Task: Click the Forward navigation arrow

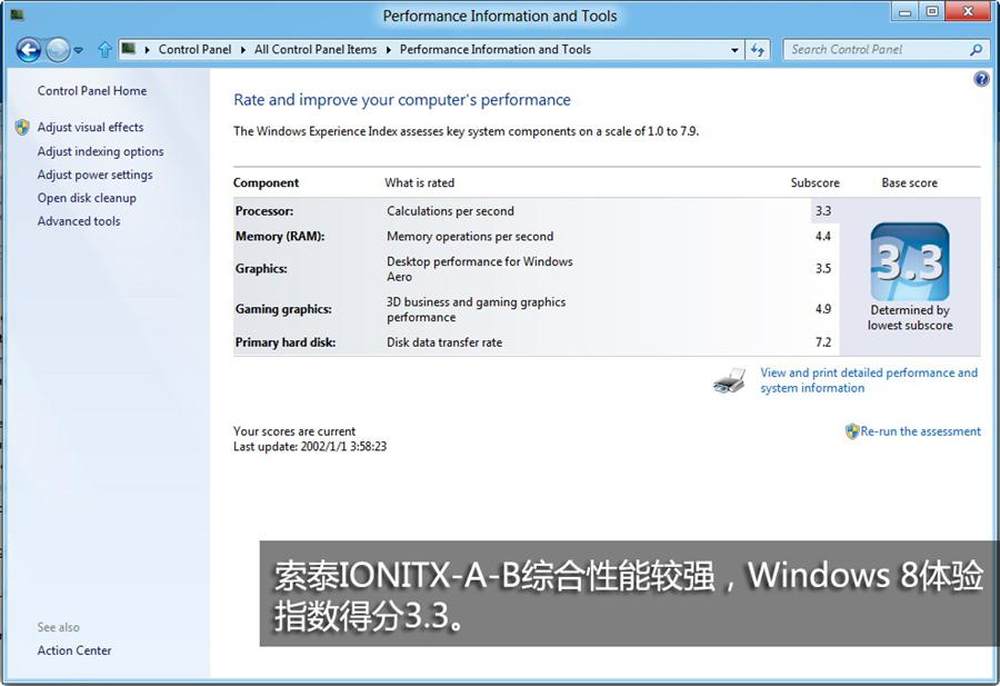Action: 58,49
